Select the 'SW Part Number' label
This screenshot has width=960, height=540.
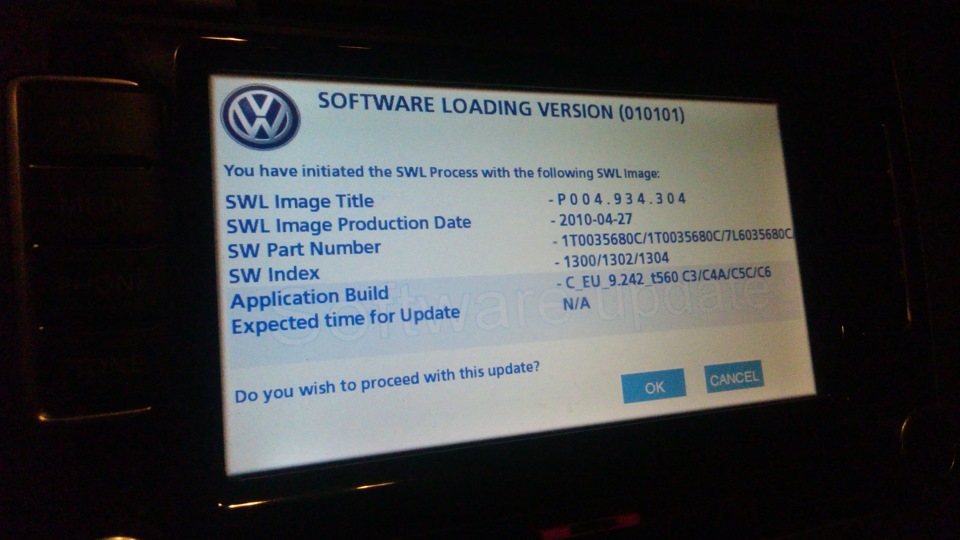coord(304,249)
